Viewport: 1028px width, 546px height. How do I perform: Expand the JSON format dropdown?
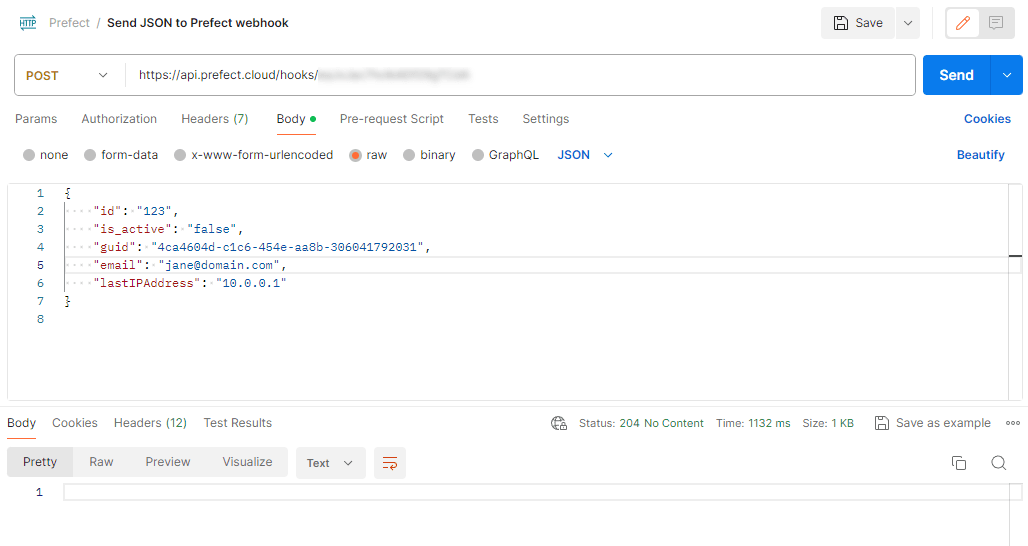pyautogui.click(x=585, y=155)
